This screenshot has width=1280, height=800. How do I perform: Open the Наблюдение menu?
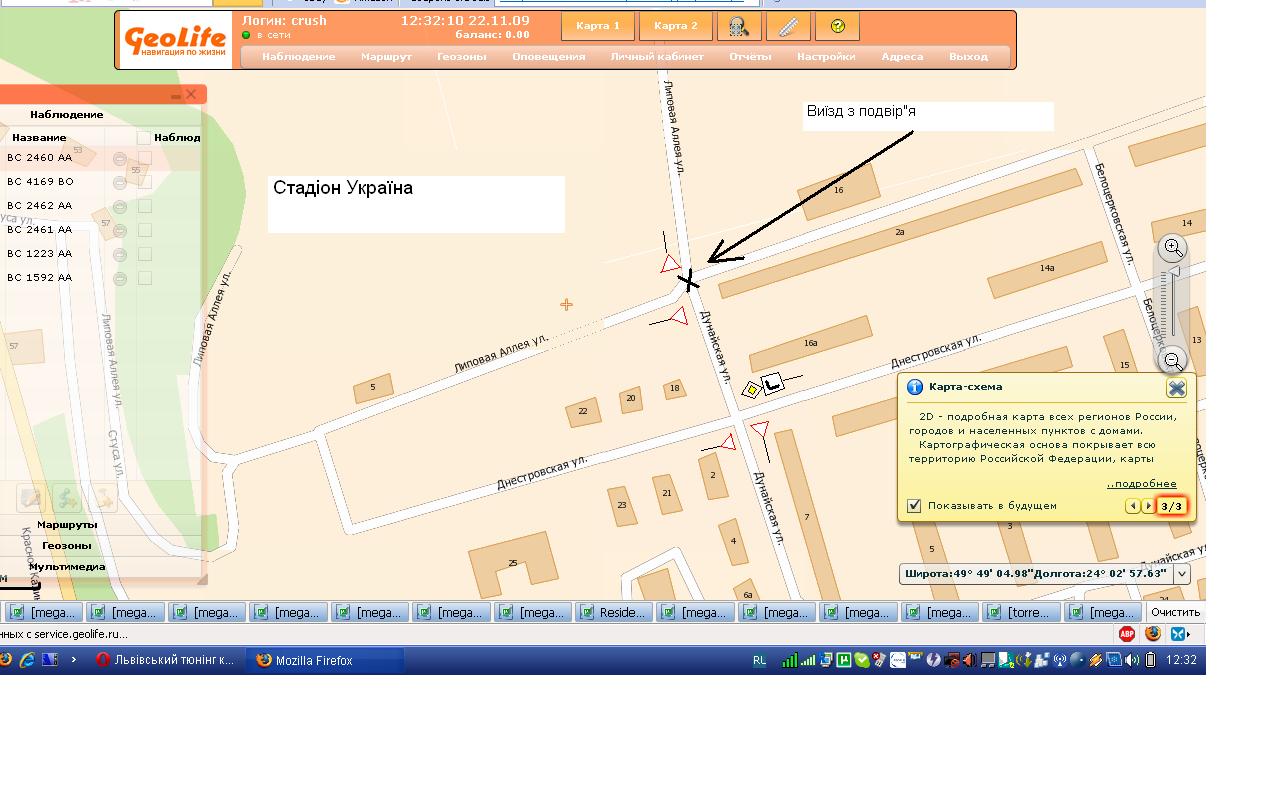pos(298,57)
